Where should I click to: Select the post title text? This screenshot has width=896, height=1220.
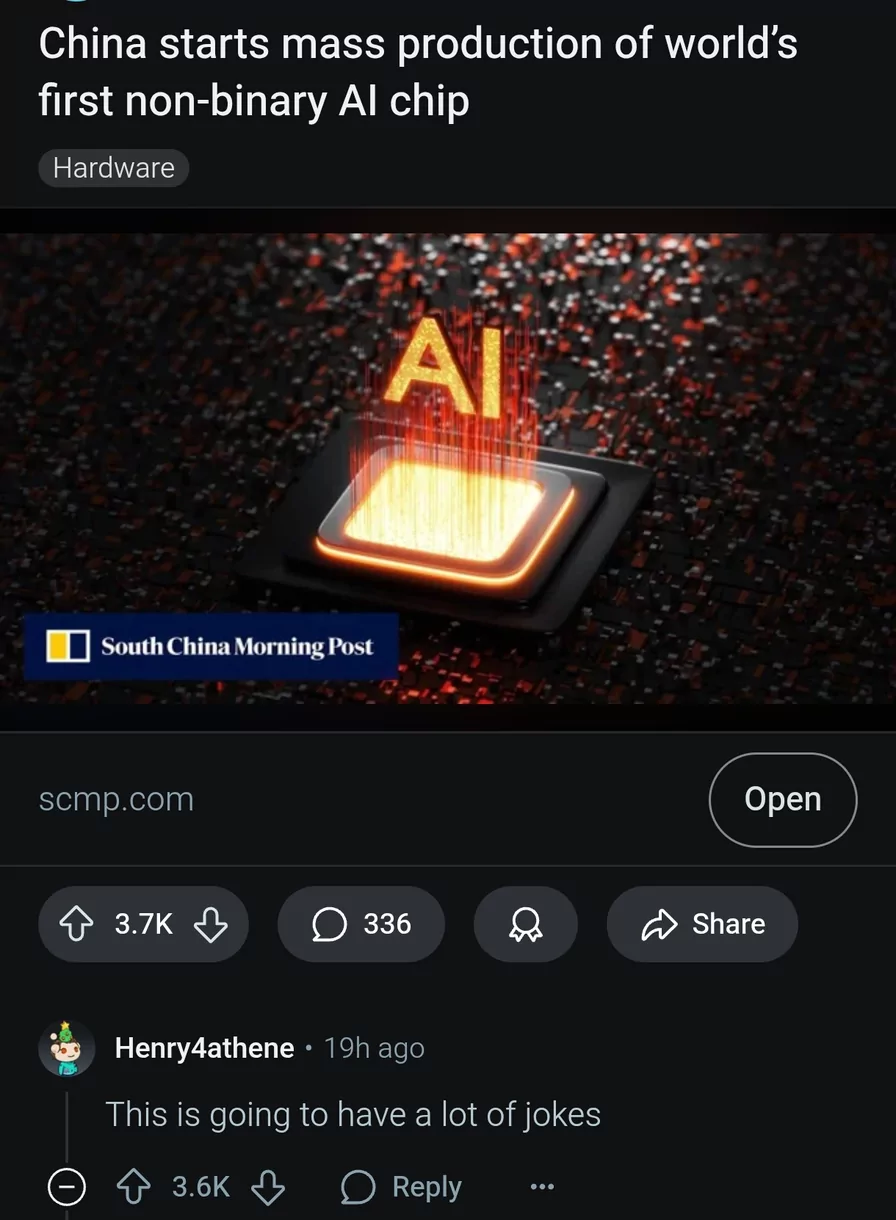(x=418, y=72)
